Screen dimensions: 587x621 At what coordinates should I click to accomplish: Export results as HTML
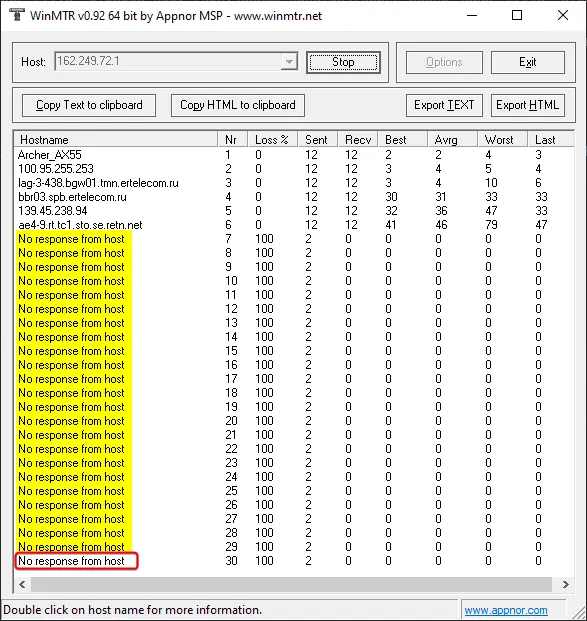tap(528, 105)
